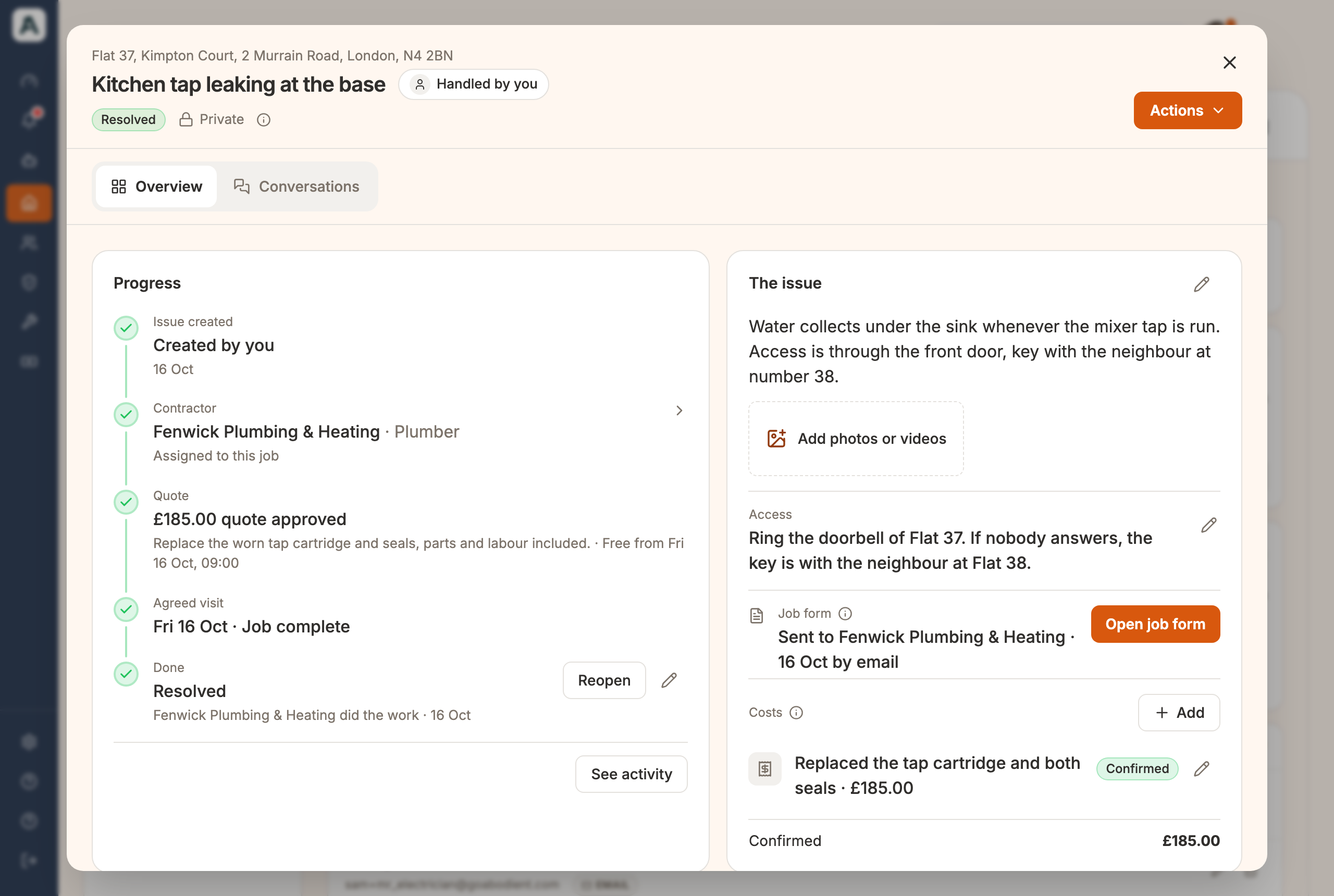Image resolution: width=1334 pixels, height=896 pixels.
Task: Open the Actions dropdown menu
Action: (x=1187, y=110)
